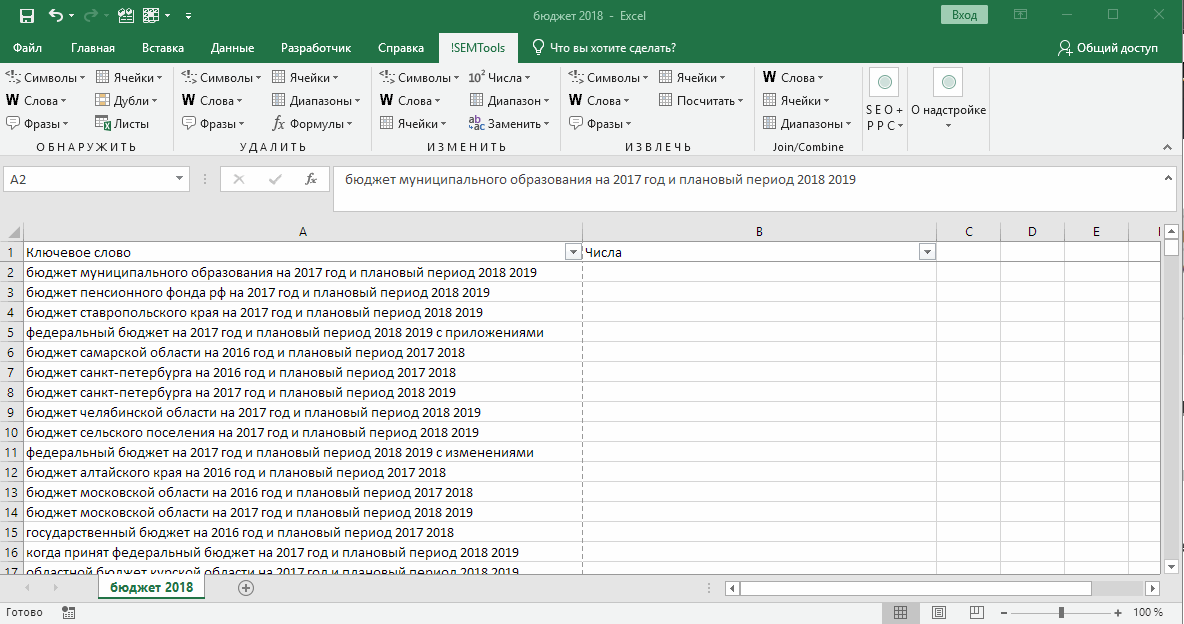This screenshot has height=624, width=1184.
Task: Click Общий доступ share button
Action: [x=1108, y=48]
